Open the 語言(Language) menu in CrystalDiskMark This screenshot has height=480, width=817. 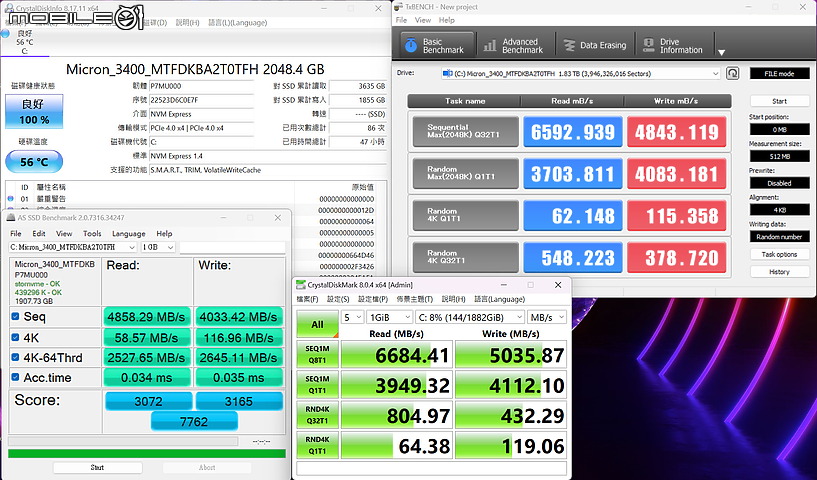click(x=499, y=299)
